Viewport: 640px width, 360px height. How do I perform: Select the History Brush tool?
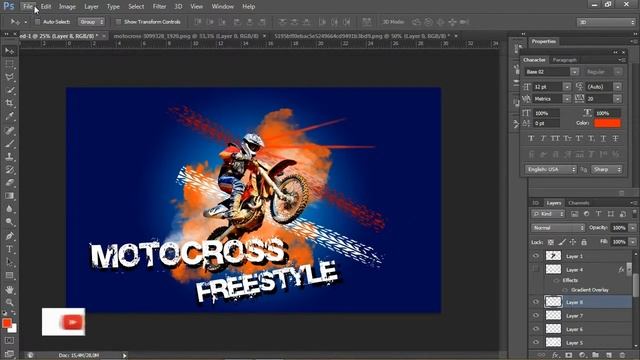pos(10,169)
